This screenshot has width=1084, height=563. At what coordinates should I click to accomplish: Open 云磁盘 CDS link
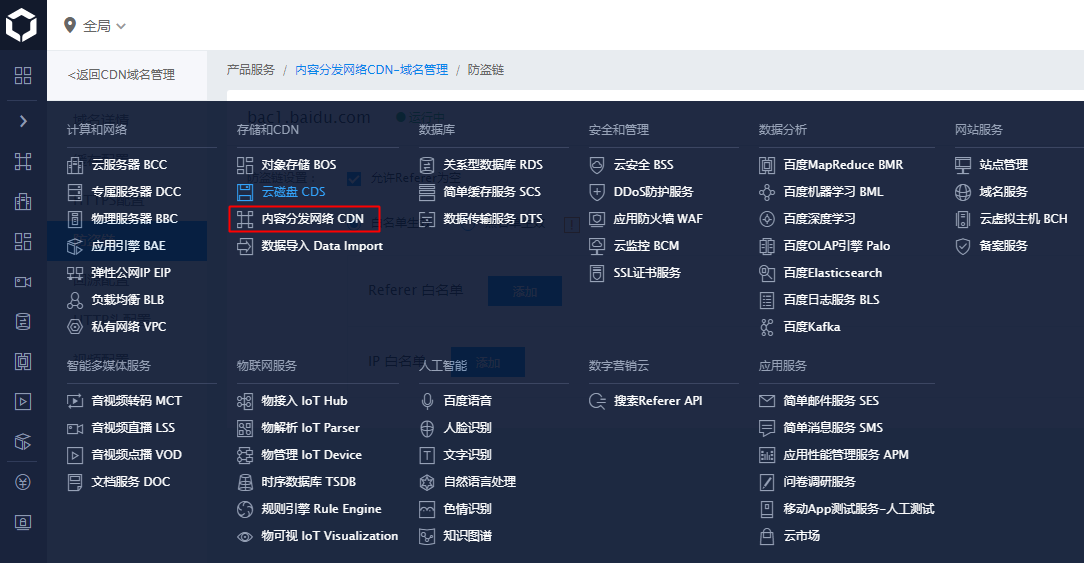pos(293,192)
